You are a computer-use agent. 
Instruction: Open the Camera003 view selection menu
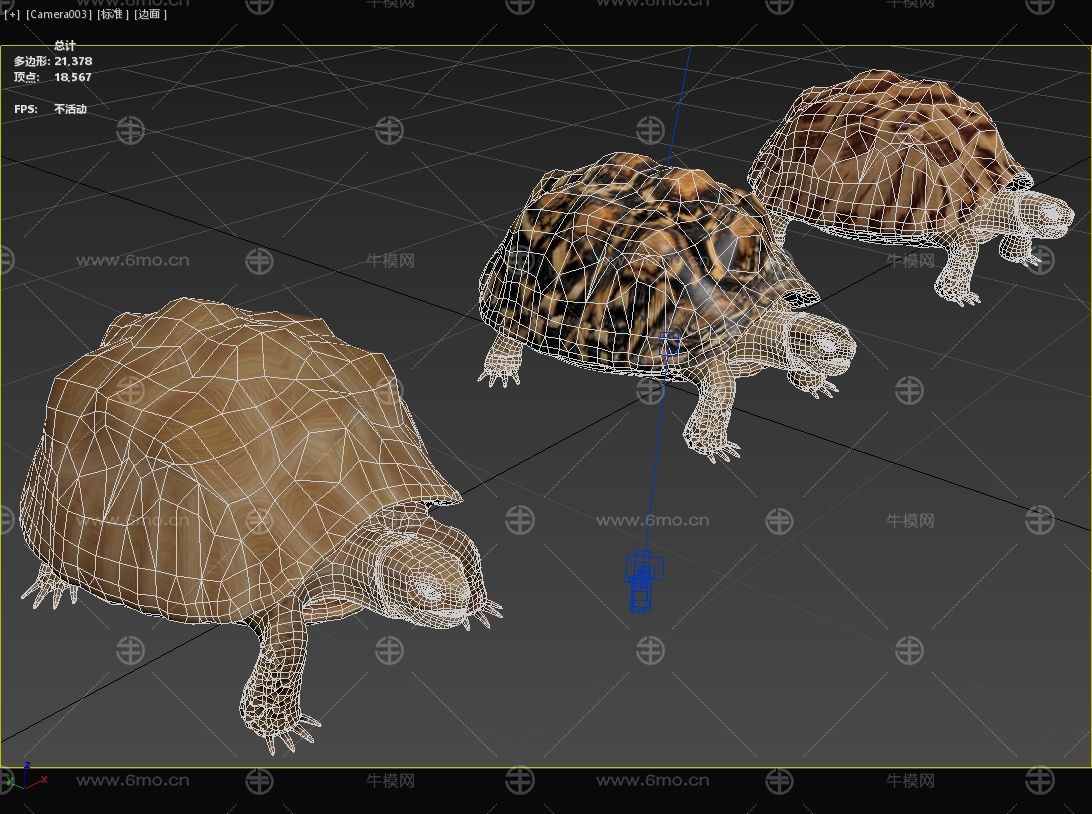(58, 15)
